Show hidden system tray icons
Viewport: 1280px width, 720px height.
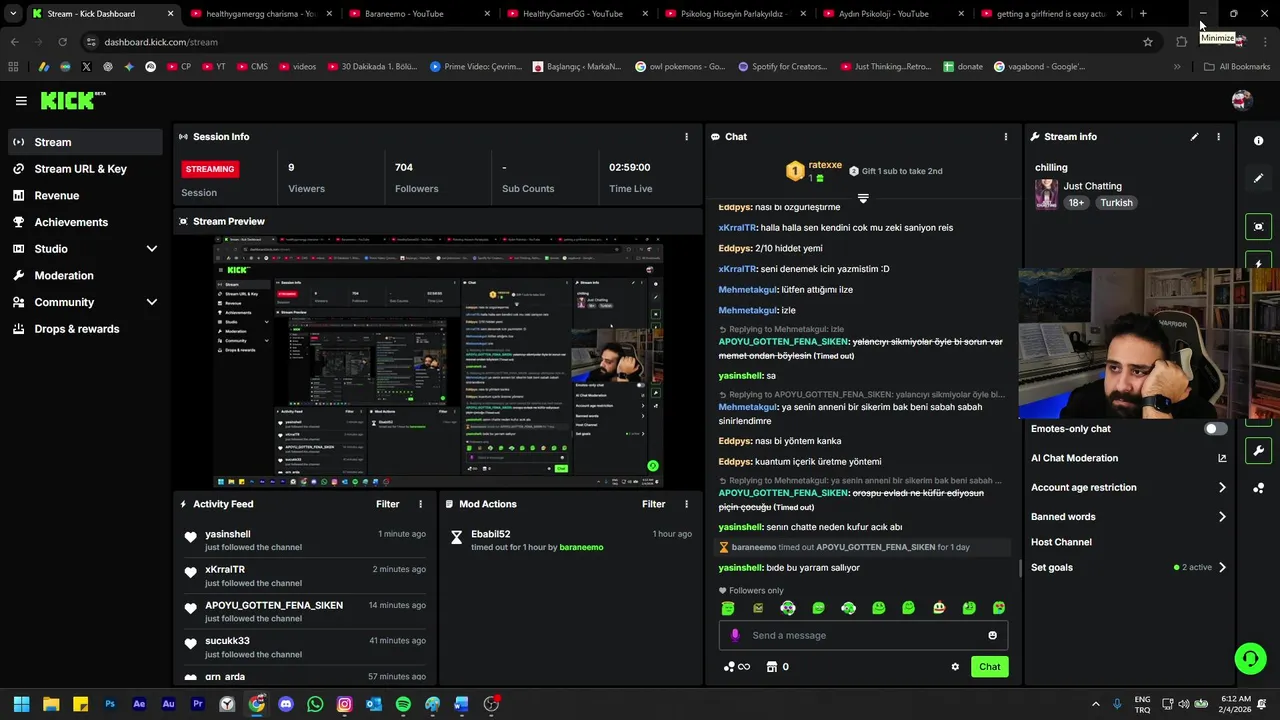[x=1095, y=704]
